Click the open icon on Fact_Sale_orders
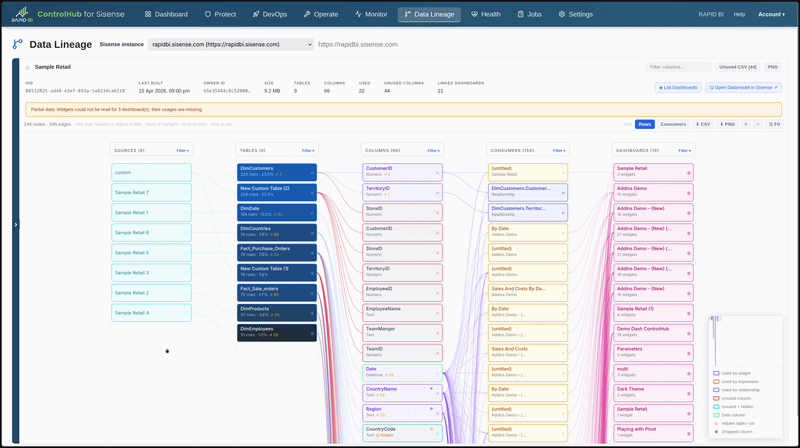The image size is (800, 448). tap(312, 293)
